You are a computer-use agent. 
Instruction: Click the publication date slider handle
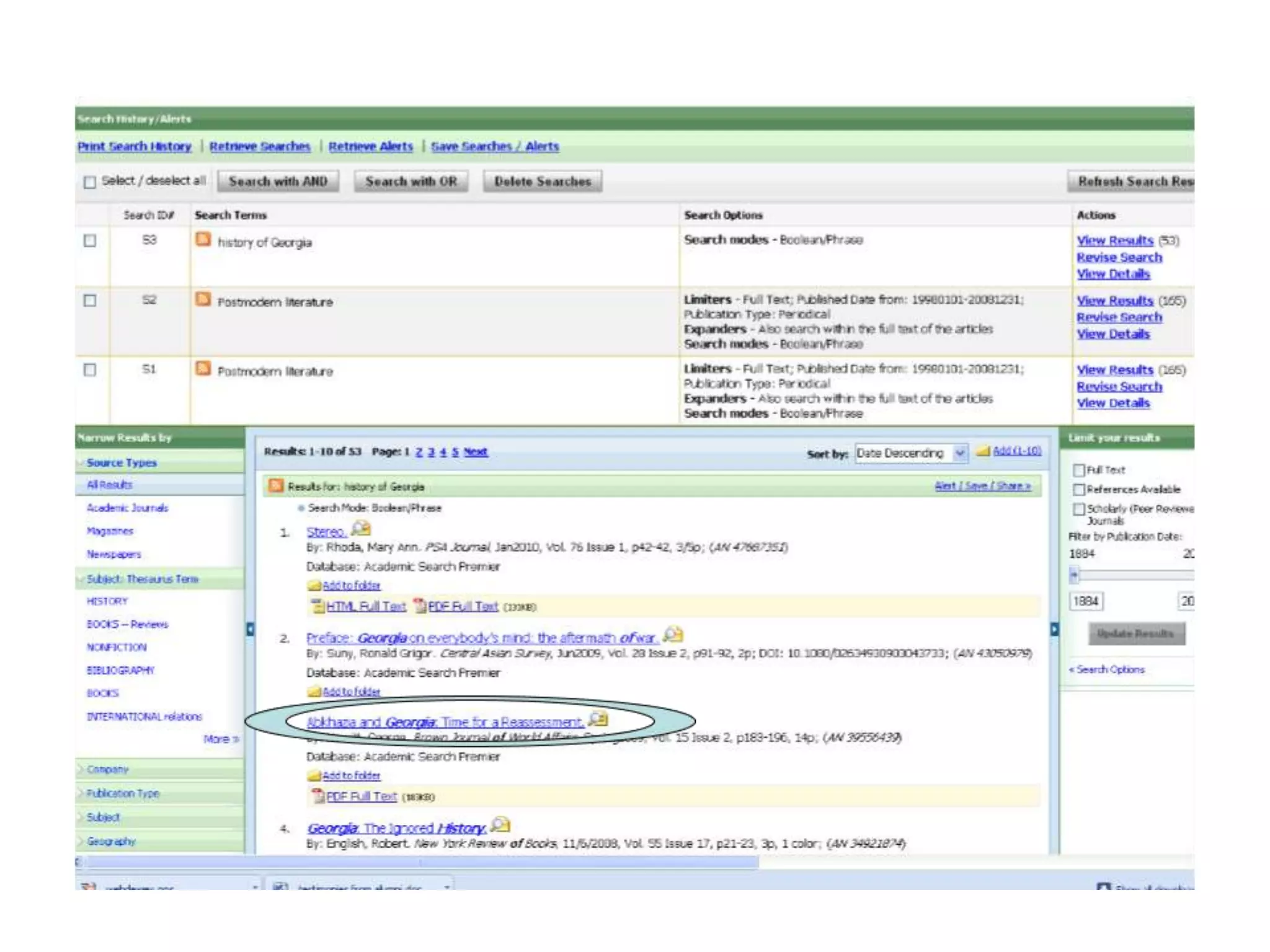click(x=1074, y=576)
